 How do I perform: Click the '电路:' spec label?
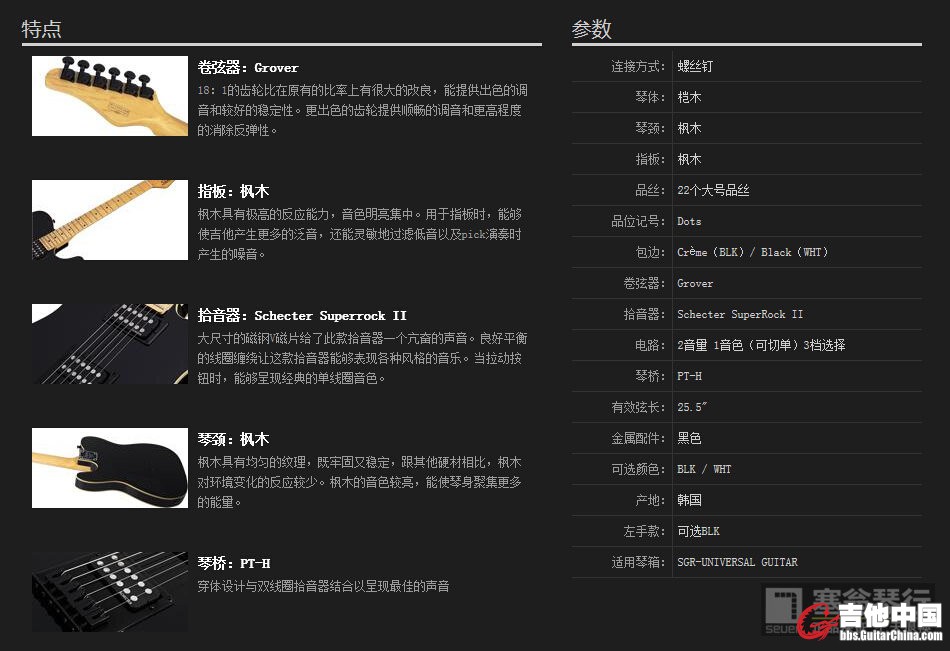click(650, 345)
